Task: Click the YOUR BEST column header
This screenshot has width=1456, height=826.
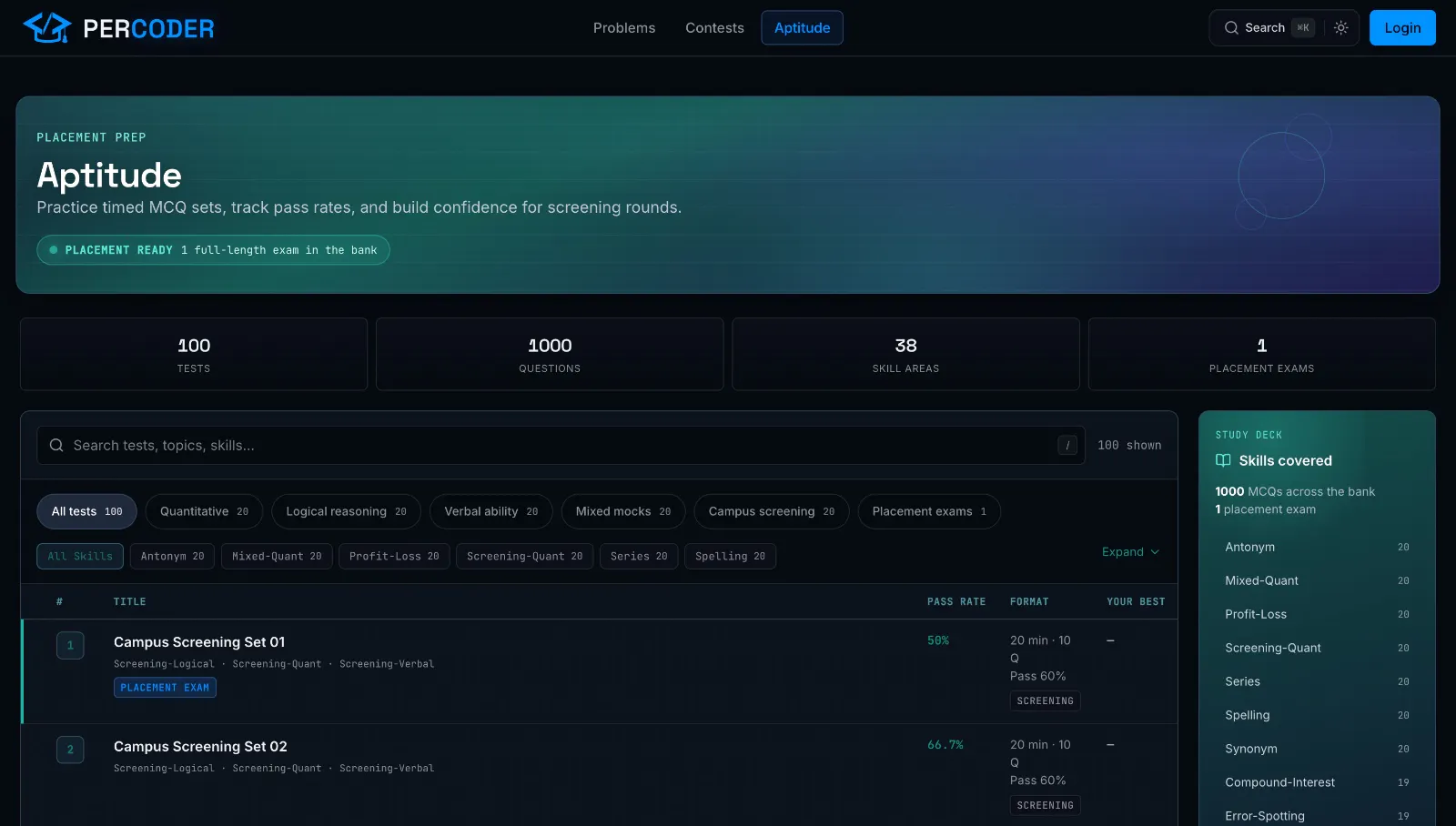Action: click(1136, 602)
